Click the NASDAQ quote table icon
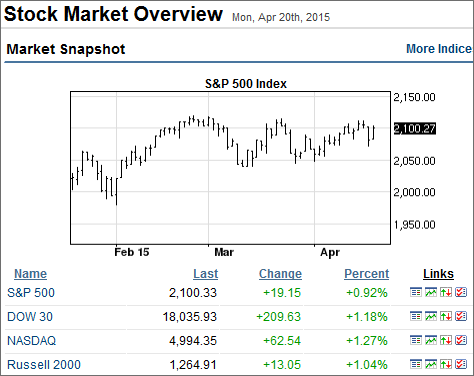Image resolution: width=474 pixels, height=376 pixels. click(x=416, y=340)
